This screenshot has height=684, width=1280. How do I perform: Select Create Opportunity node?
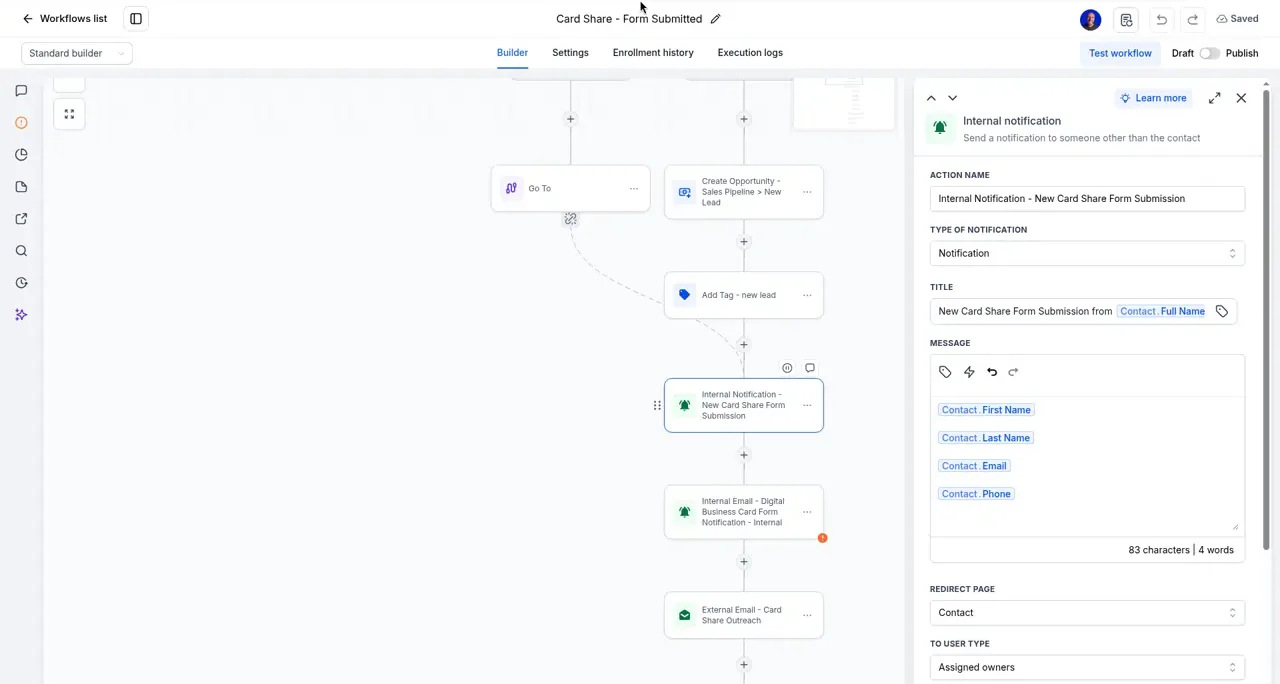click(x=744, y=192)
